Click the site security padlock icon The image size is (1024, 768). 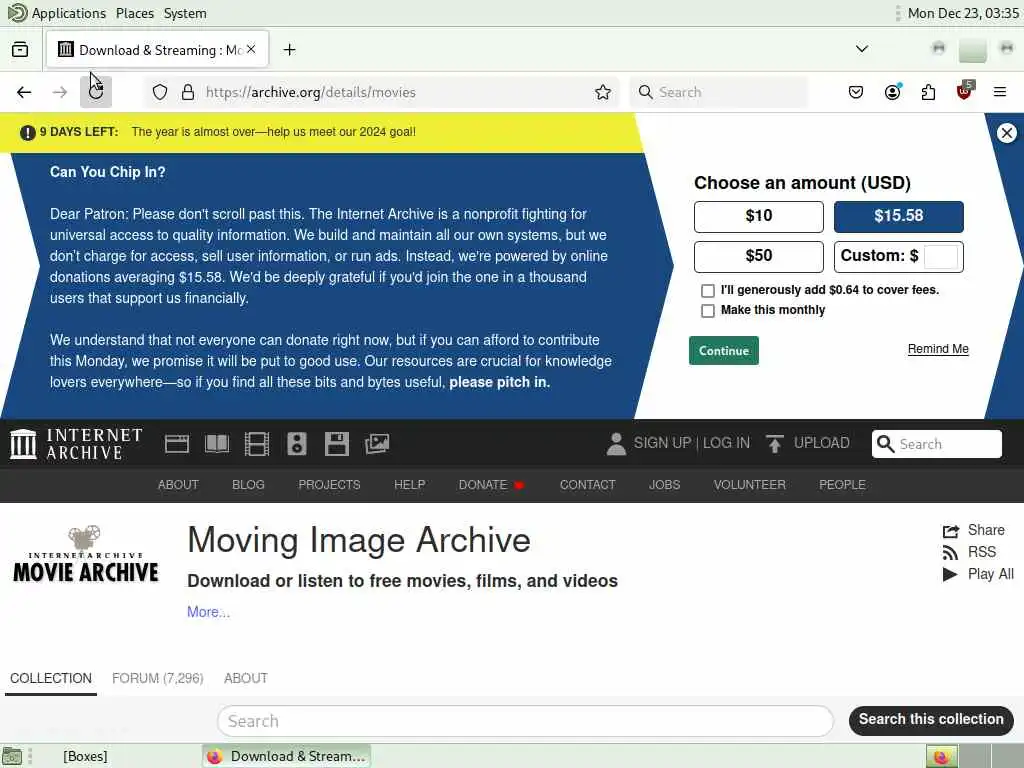188,92
